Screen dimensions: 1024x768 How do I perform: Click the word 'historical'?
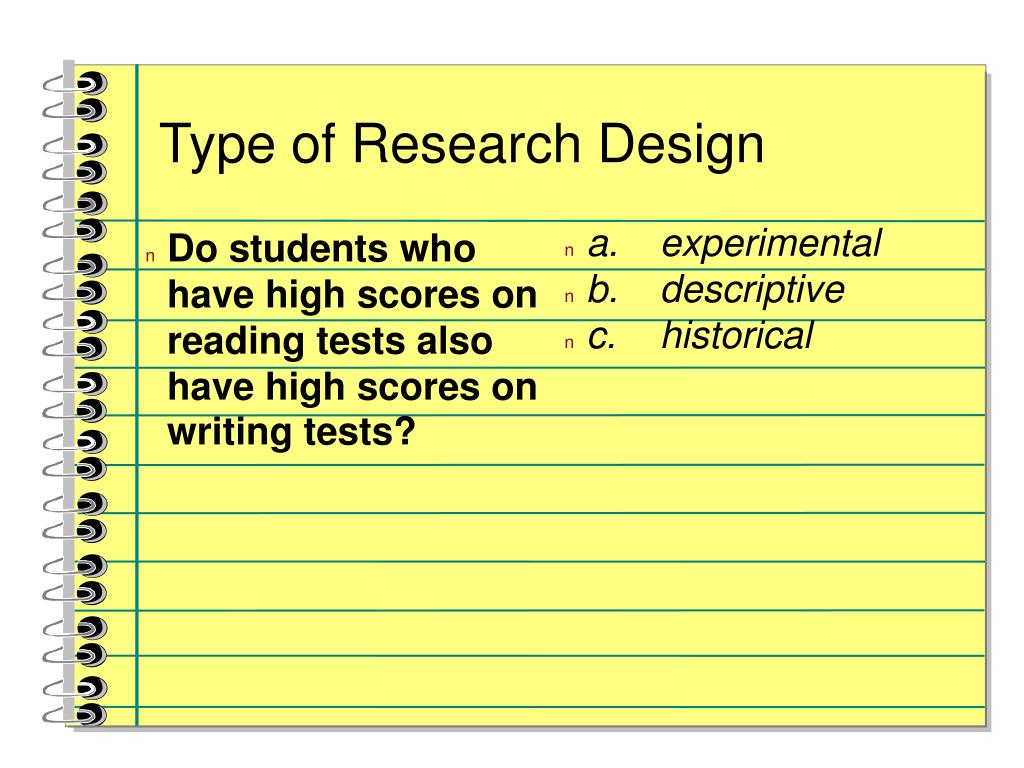737,336
